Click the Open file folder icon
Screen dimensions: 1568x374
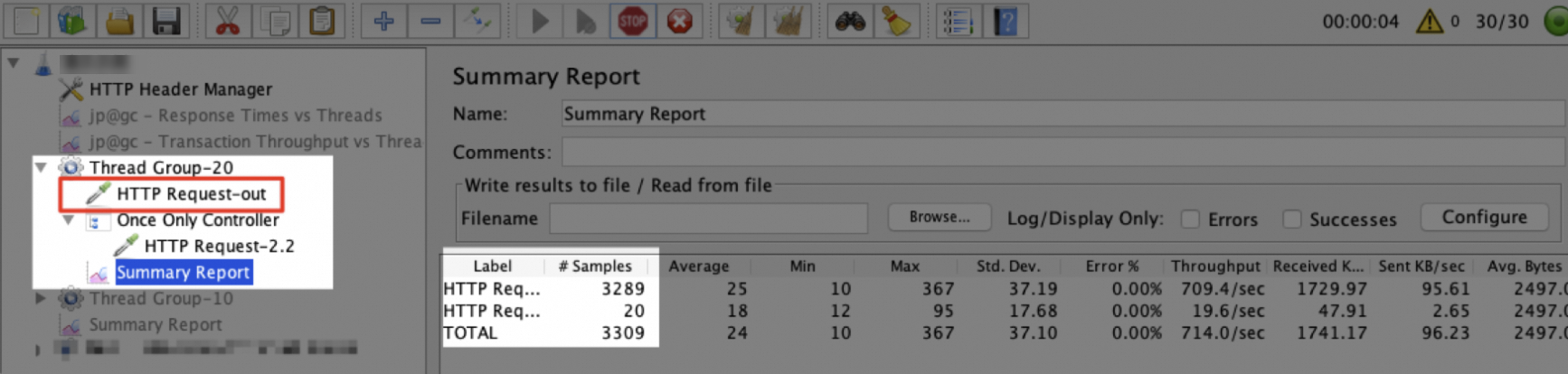coord(119,21)
